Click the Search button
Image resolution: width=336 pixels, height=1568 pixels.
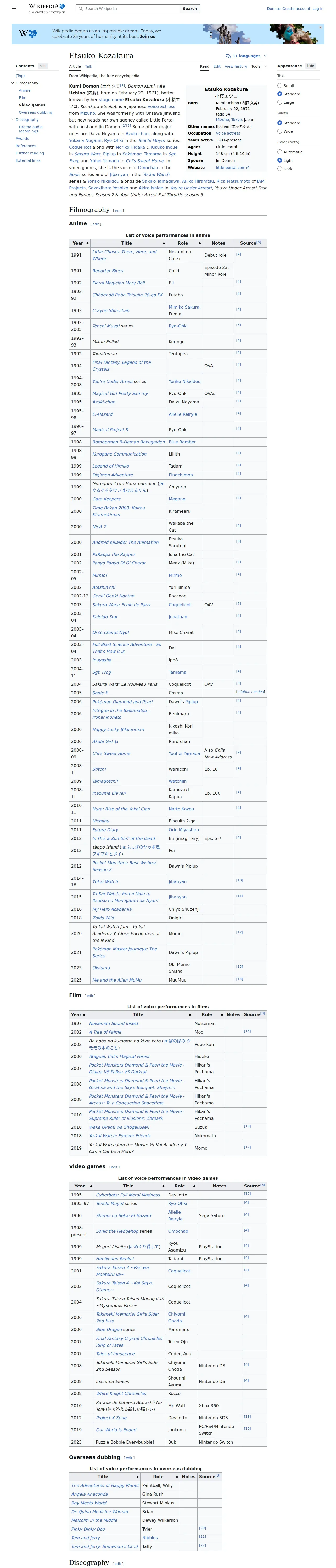(190, 9)
